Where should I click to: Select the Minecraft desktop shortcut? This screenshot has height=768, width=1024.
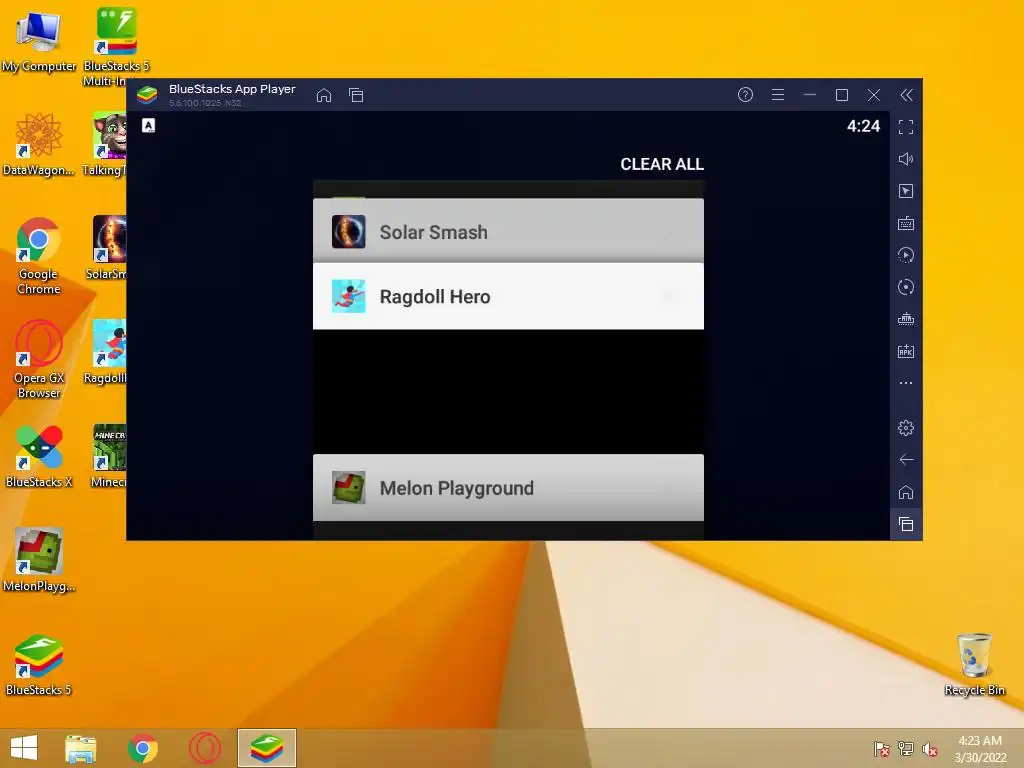coord(108,456)
